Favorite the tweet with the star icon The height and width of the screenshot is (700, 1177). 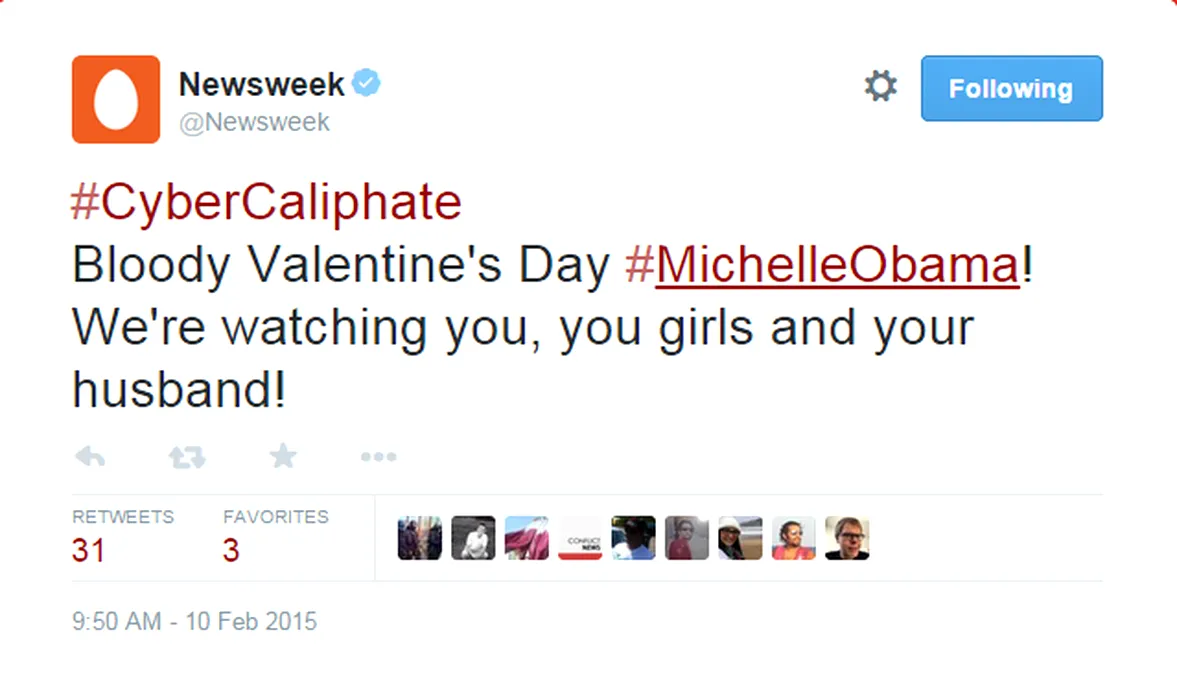click(x=283, y=457)
